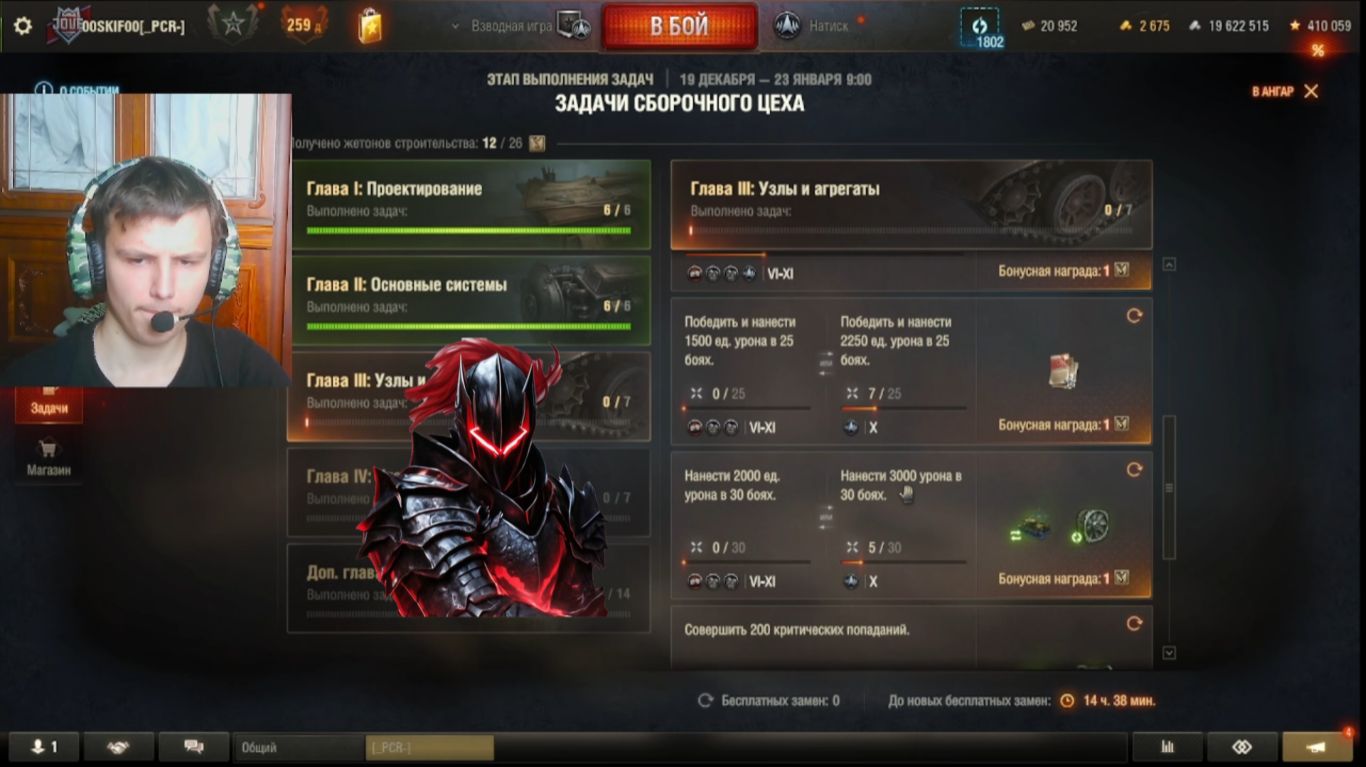The image size is (1366, 767).
Task: Open the Натиск mode icon
Action: 787,26
